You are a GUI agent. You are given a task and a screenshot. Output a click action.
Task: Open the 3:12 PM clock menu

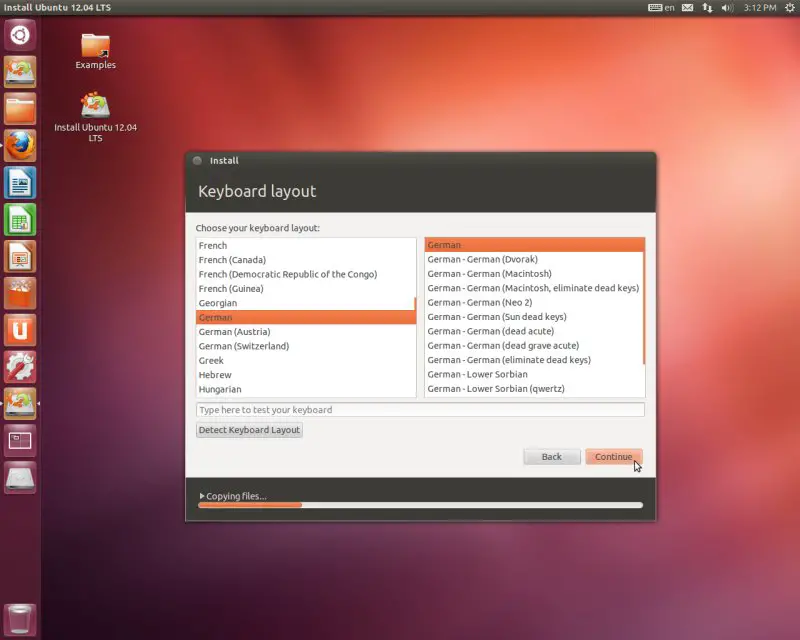tap(760, 8)
